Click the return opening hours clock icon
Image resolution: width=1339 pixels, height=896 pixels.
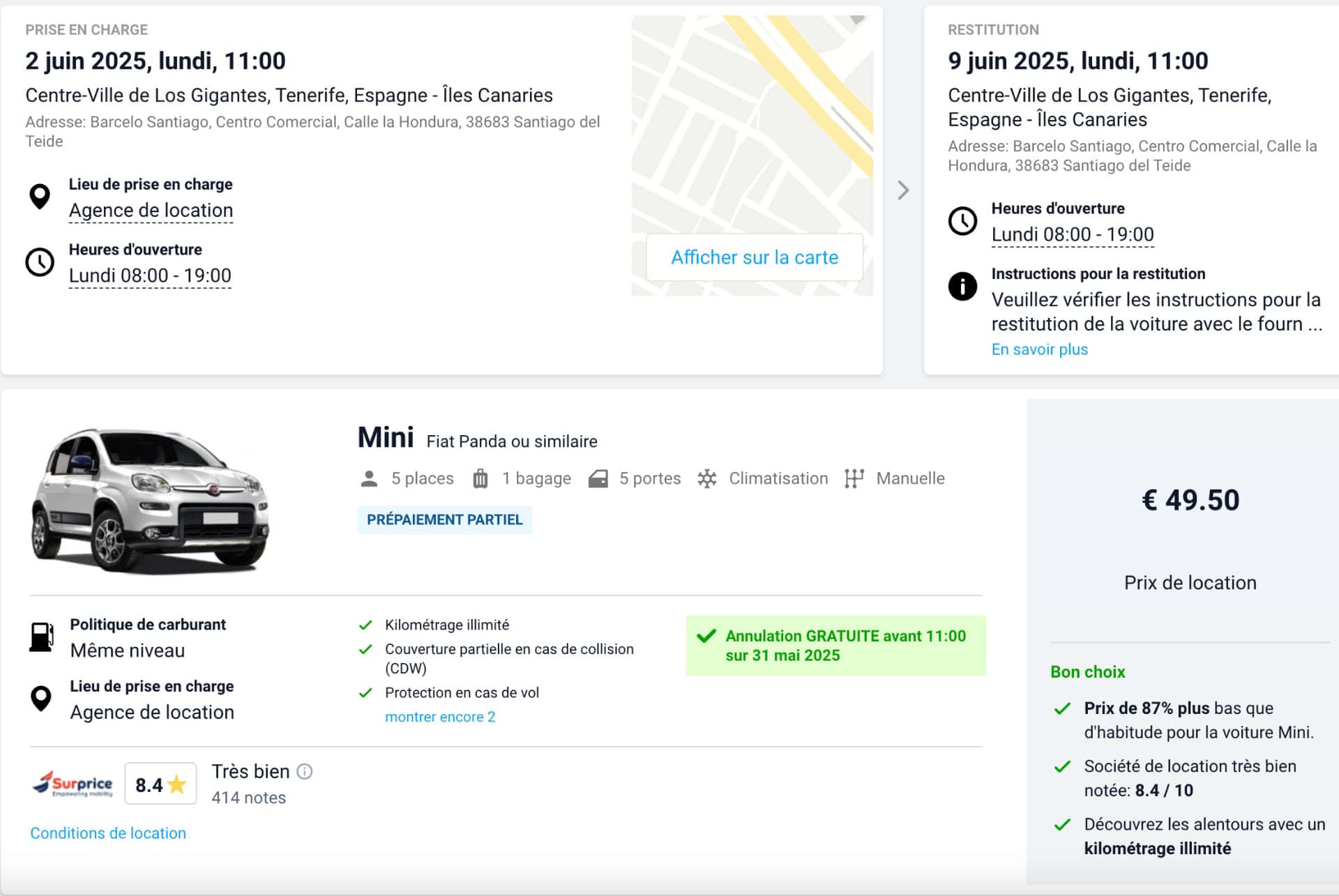coord(962,221)
